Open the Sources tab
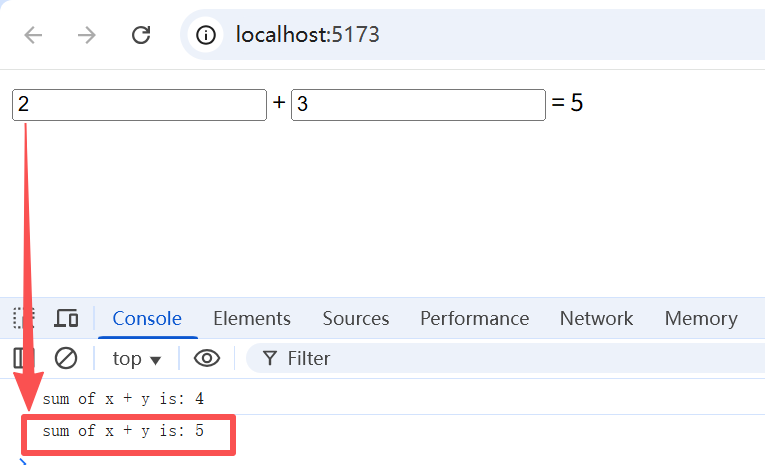 pyautogui.click(x=356, y=319)
